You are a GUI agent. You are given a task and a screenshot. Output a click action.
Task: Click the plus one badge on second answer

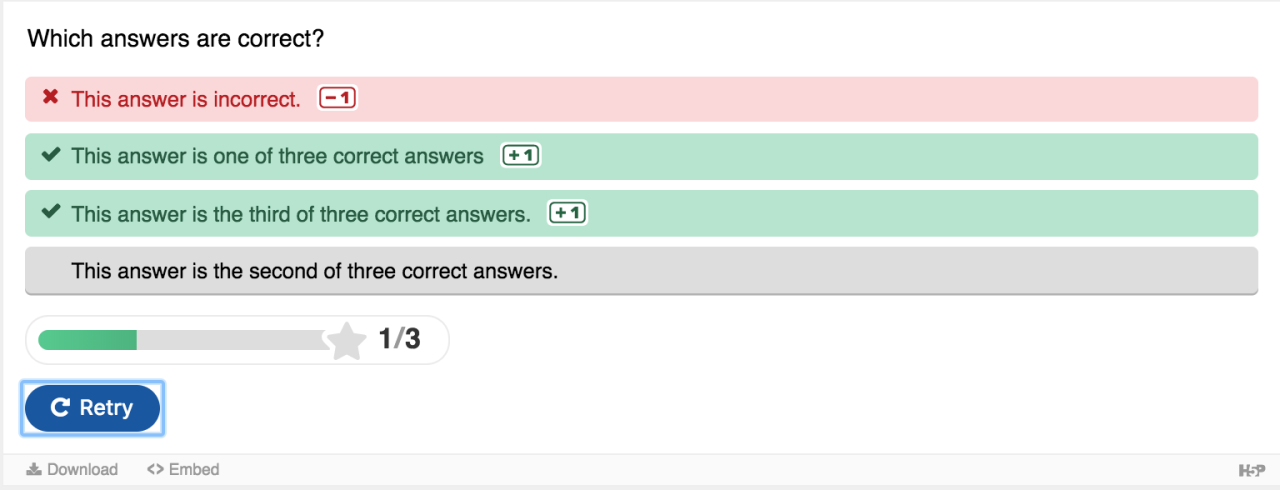click(x=521, y=156)
